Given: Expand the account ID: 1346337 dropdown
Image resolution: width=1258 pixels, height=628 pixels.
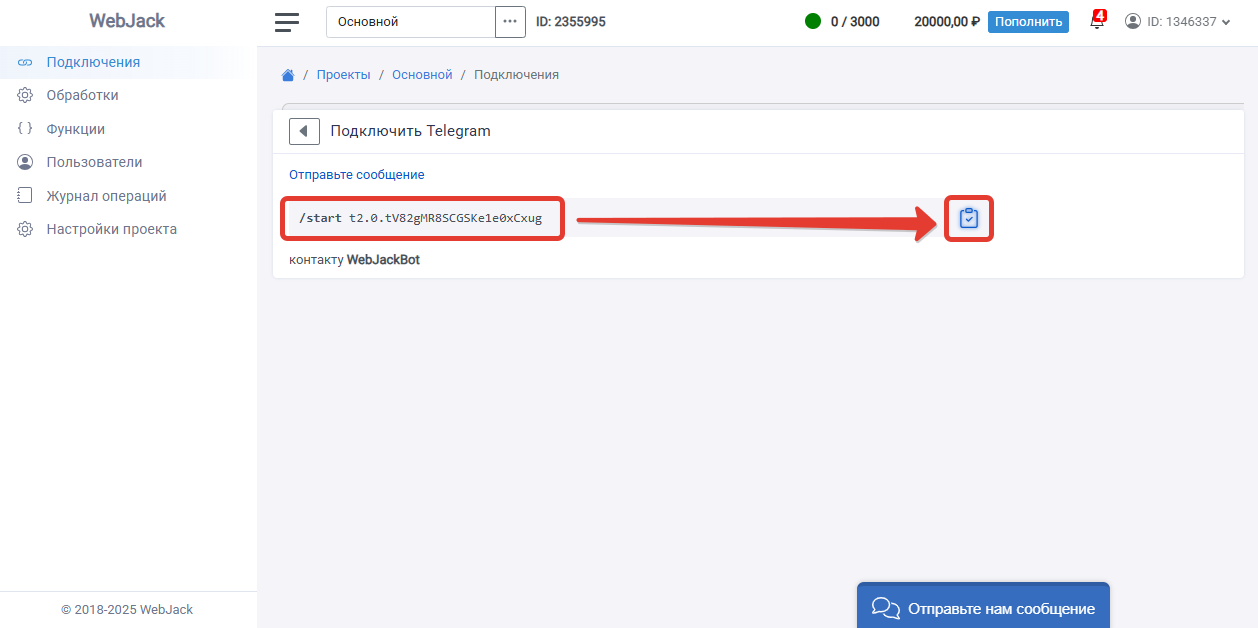Looking at the screenshot, I should (1178, 21).
